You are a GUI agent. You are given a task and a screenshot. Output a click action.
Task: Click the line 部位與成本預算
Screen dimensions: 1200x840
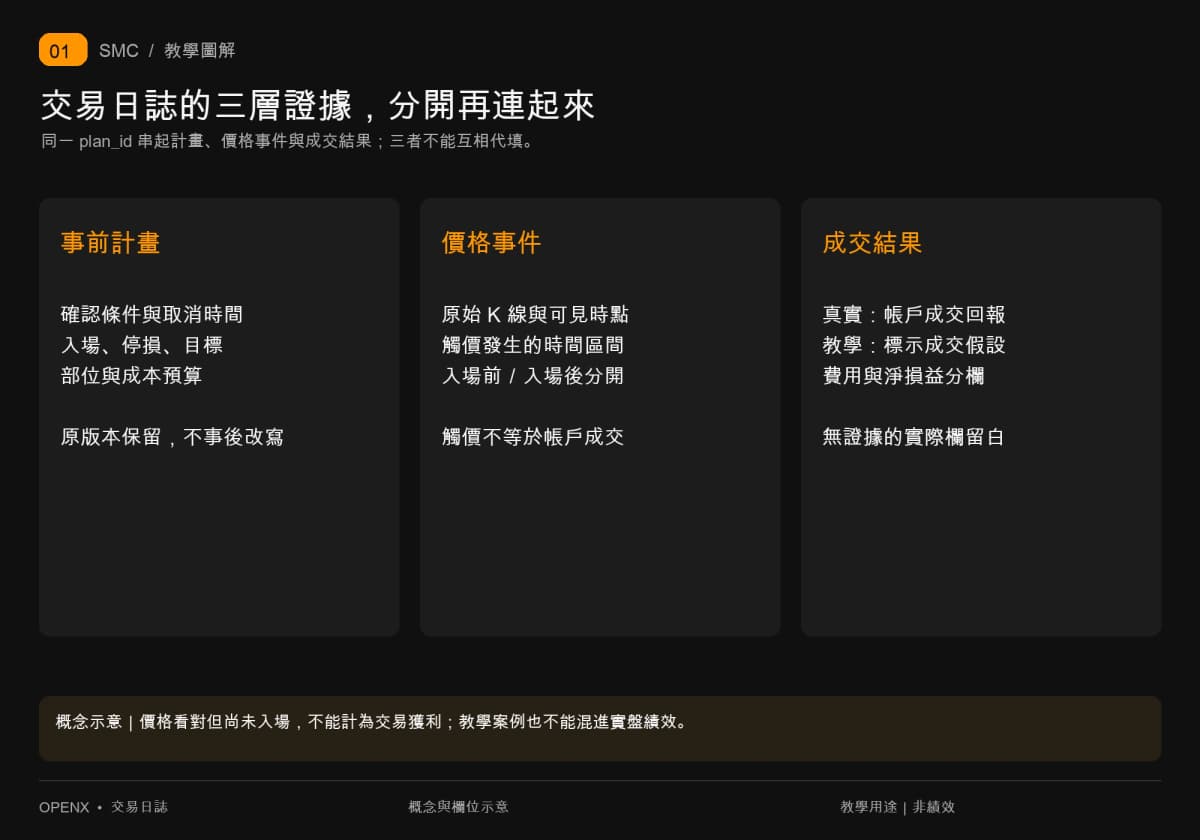click(x=132, y=376)
